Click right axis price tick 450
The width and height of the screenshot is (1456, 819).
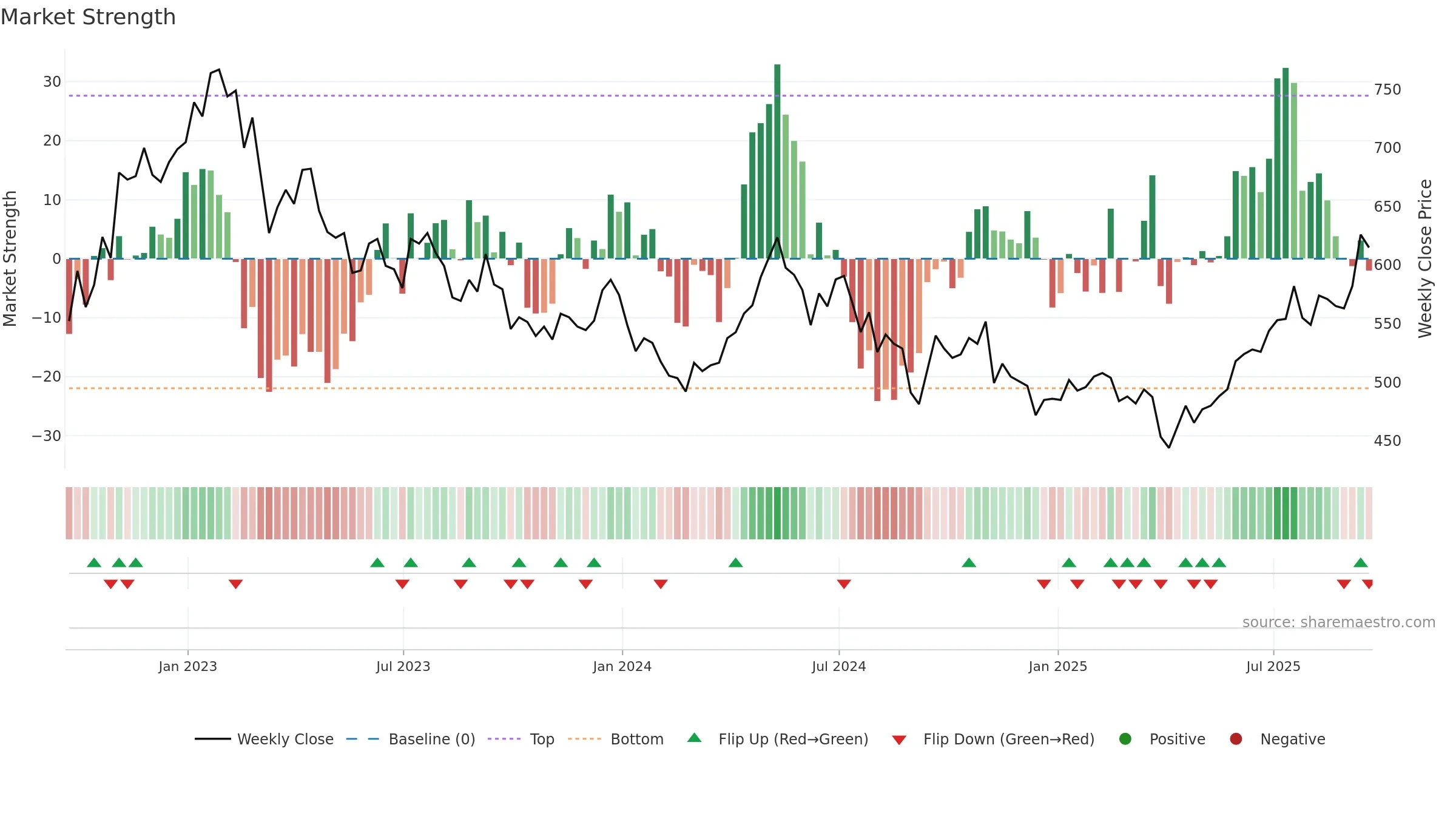[1388, 441]
